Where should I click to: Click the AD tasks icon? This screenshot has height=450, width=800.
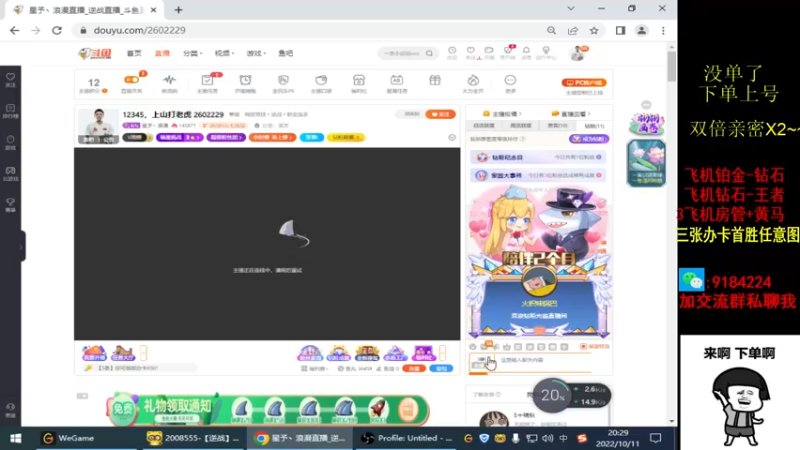[396, 80]
